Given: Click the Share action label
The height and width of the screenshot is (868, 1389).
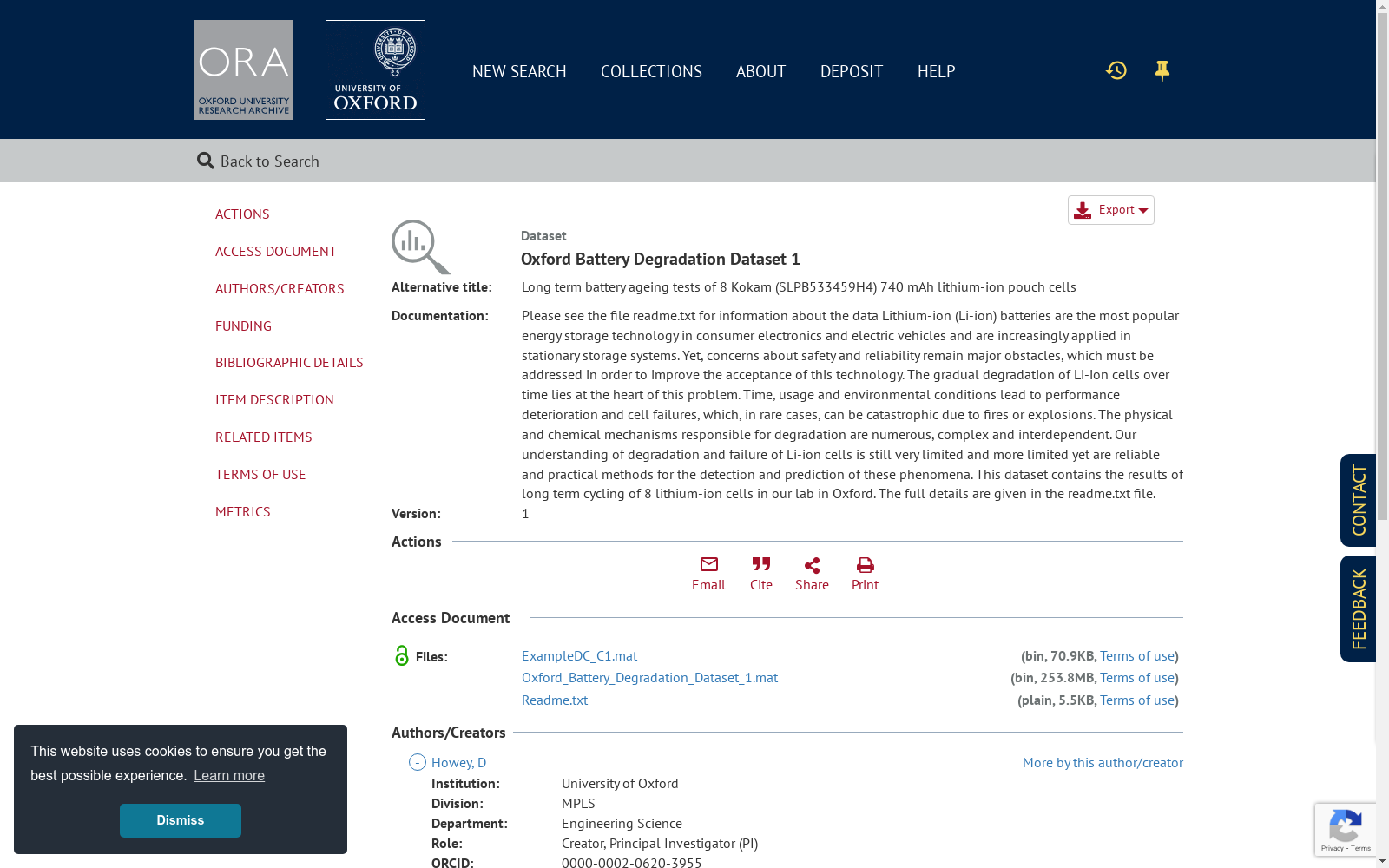Looking at the screenshot, I should [x=812, y=584].
